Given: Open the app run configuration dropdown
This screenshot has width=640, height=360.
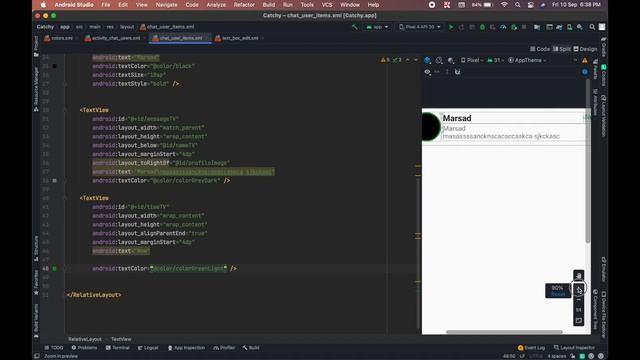Looking at the screenshot, I should pyautogui.click(x=377, y=27).
